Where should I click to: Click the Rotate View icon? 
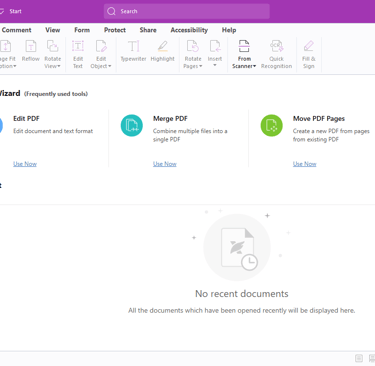[x=52, y=46]
